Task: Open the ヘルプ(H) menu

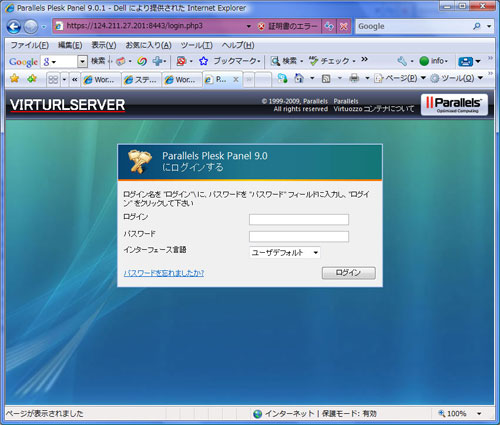Action: coord(238,45)
